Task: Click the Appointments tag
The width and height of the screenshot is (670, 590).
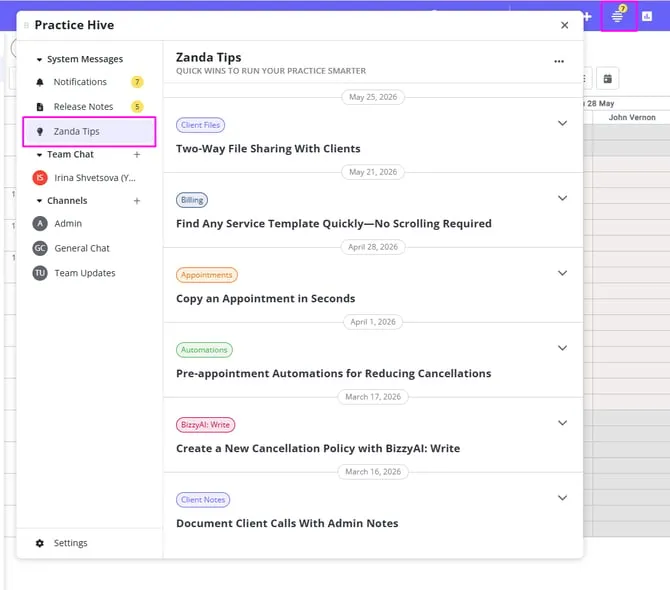Action: (x=207, y=275)
